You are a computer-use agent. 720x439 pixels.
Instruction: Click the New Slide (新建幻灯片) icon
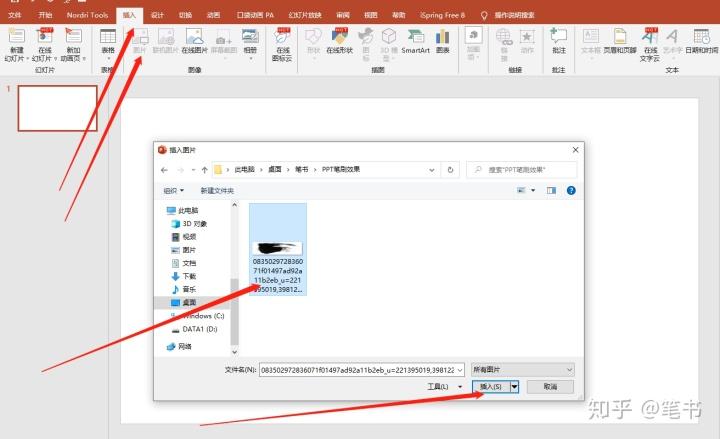pos(17,37)
